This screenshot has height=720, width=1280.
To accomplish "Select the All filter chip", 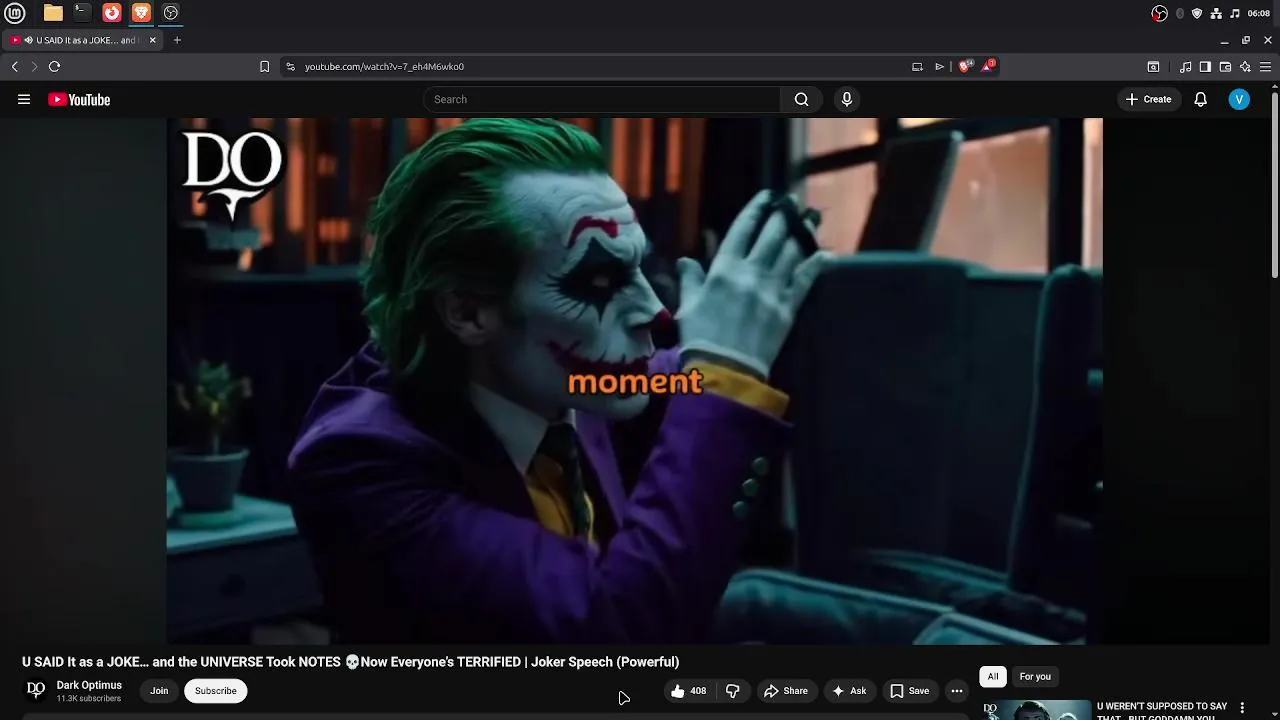I will coord(993,677).
